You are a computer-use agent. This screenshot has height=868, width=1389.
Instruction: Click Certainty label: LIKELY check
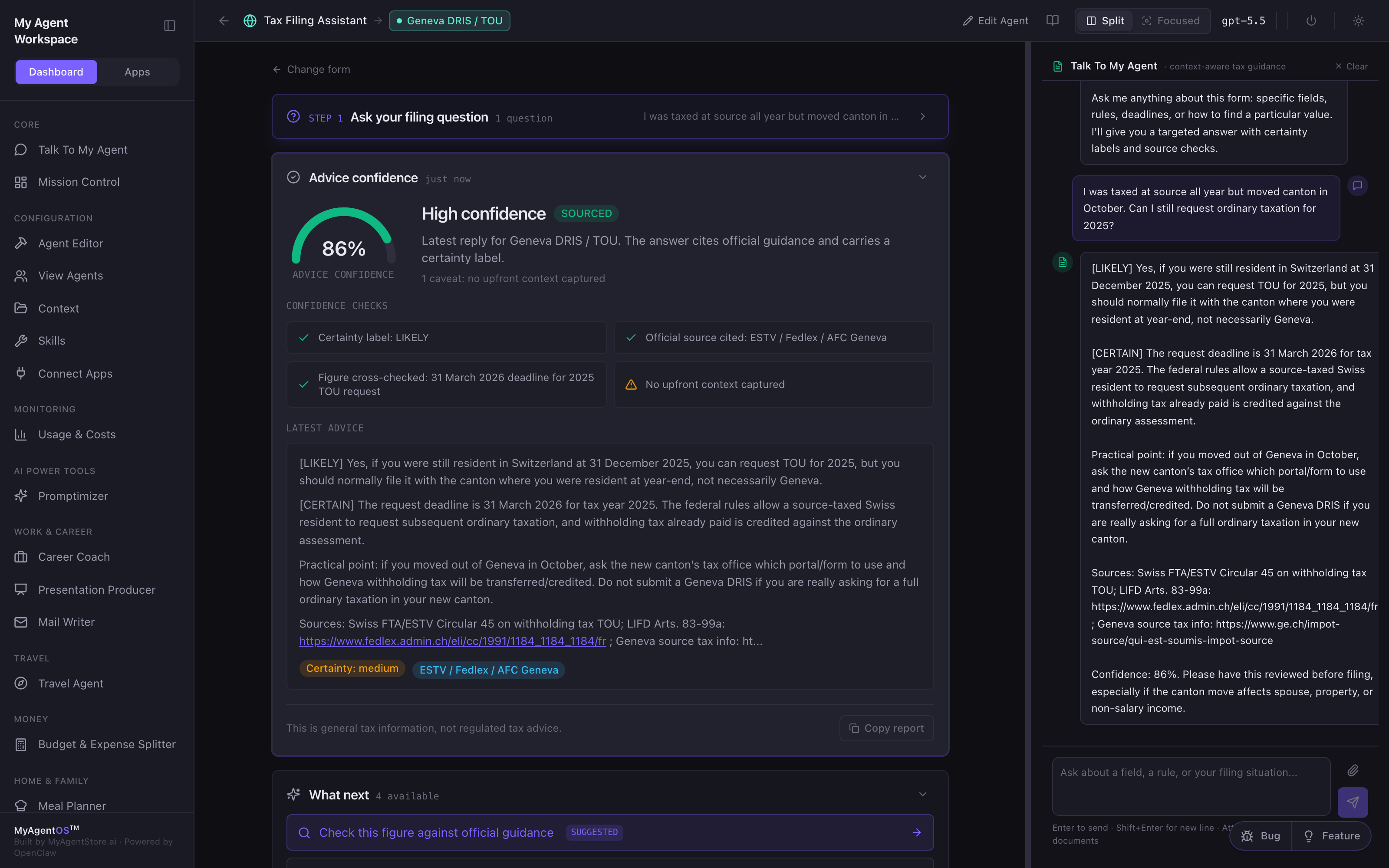click(x=446, y=338)
